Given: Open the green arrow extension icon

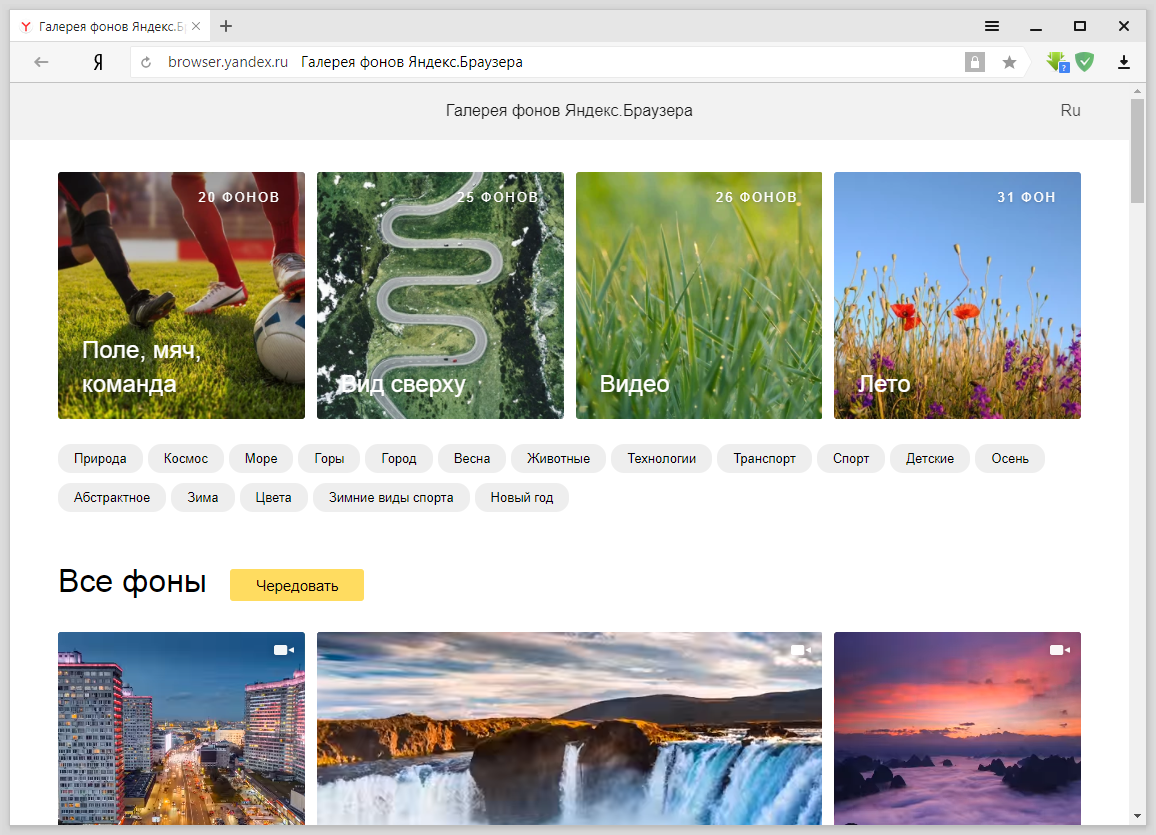Looking at the screenshot, I should coord(1056,62).
